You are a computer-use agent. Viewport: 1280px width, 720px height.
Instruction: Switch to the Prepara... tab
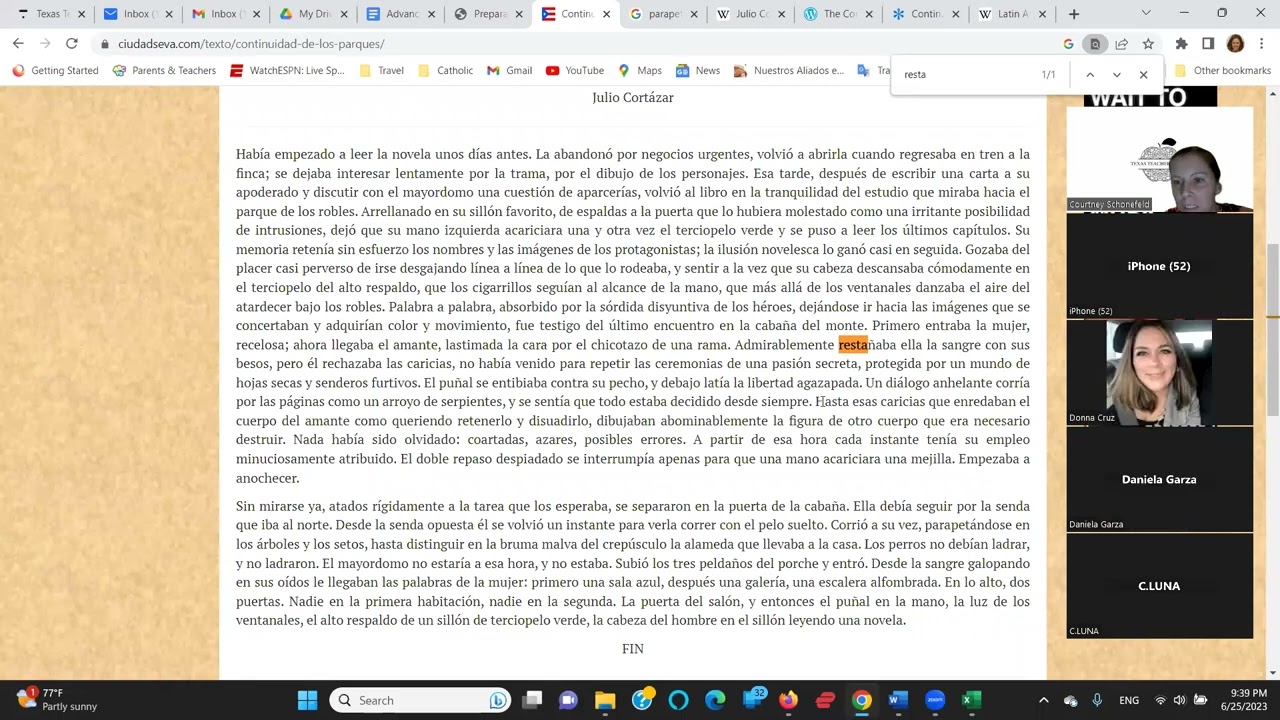coord(489,14)
